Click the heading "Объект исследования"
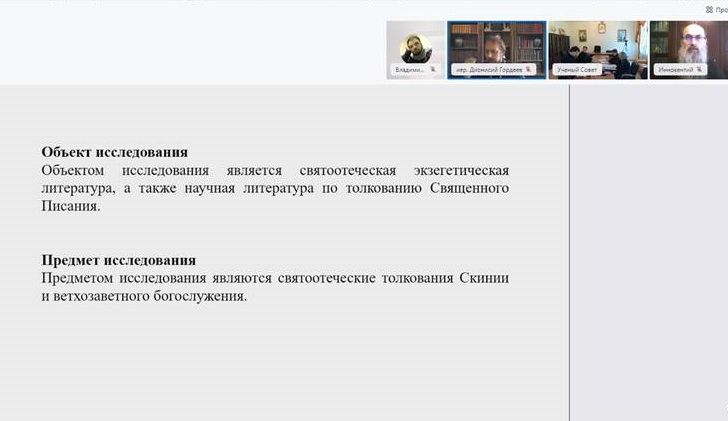728x421 pixels. tap(114, 152)
